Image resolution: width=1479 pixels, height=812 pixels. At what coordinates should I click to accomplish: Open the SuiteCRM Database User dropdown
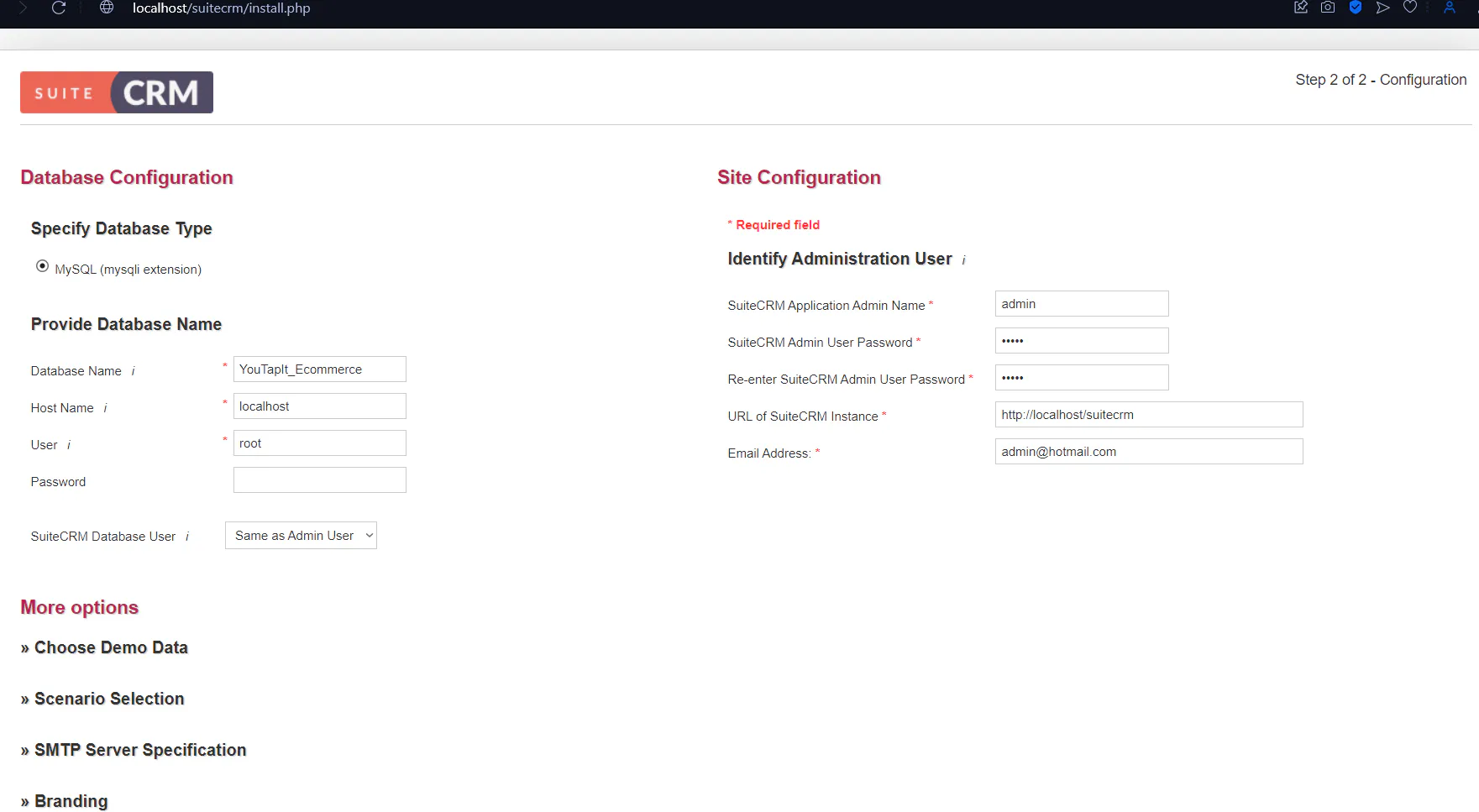click(x=301, y=536)
